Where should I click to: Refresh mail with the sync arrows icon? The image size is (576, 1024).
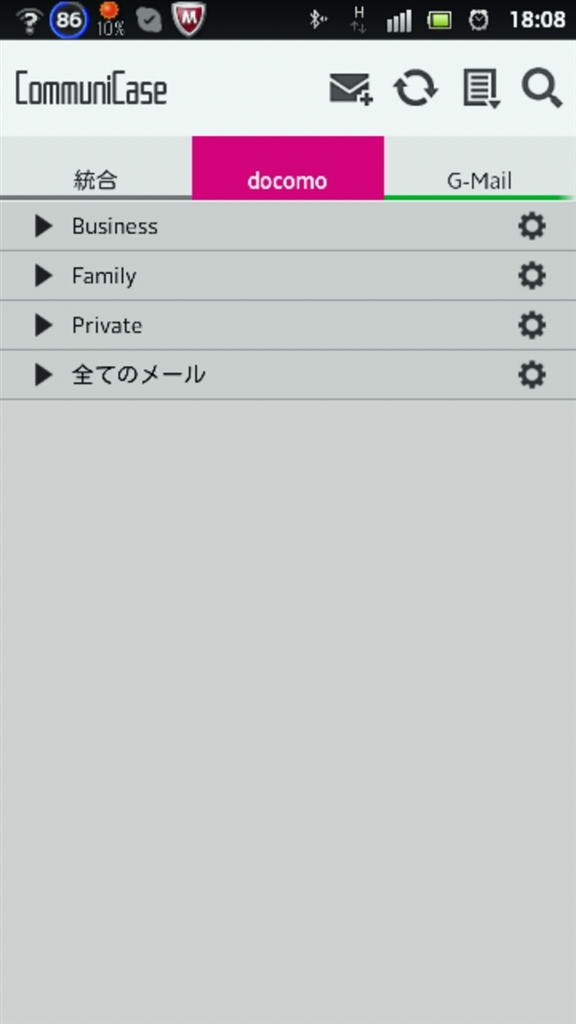pos(415,88)
